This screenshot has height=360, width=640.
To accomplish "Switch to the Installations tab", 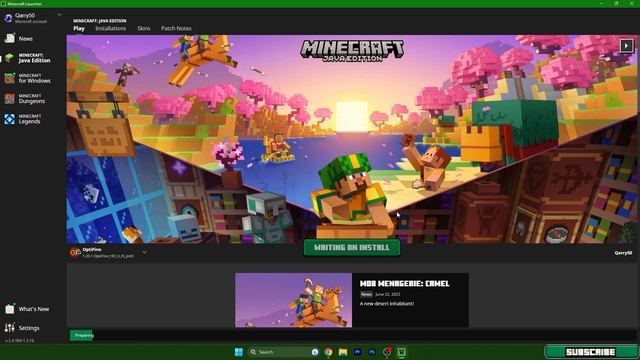I will point(111,29).
